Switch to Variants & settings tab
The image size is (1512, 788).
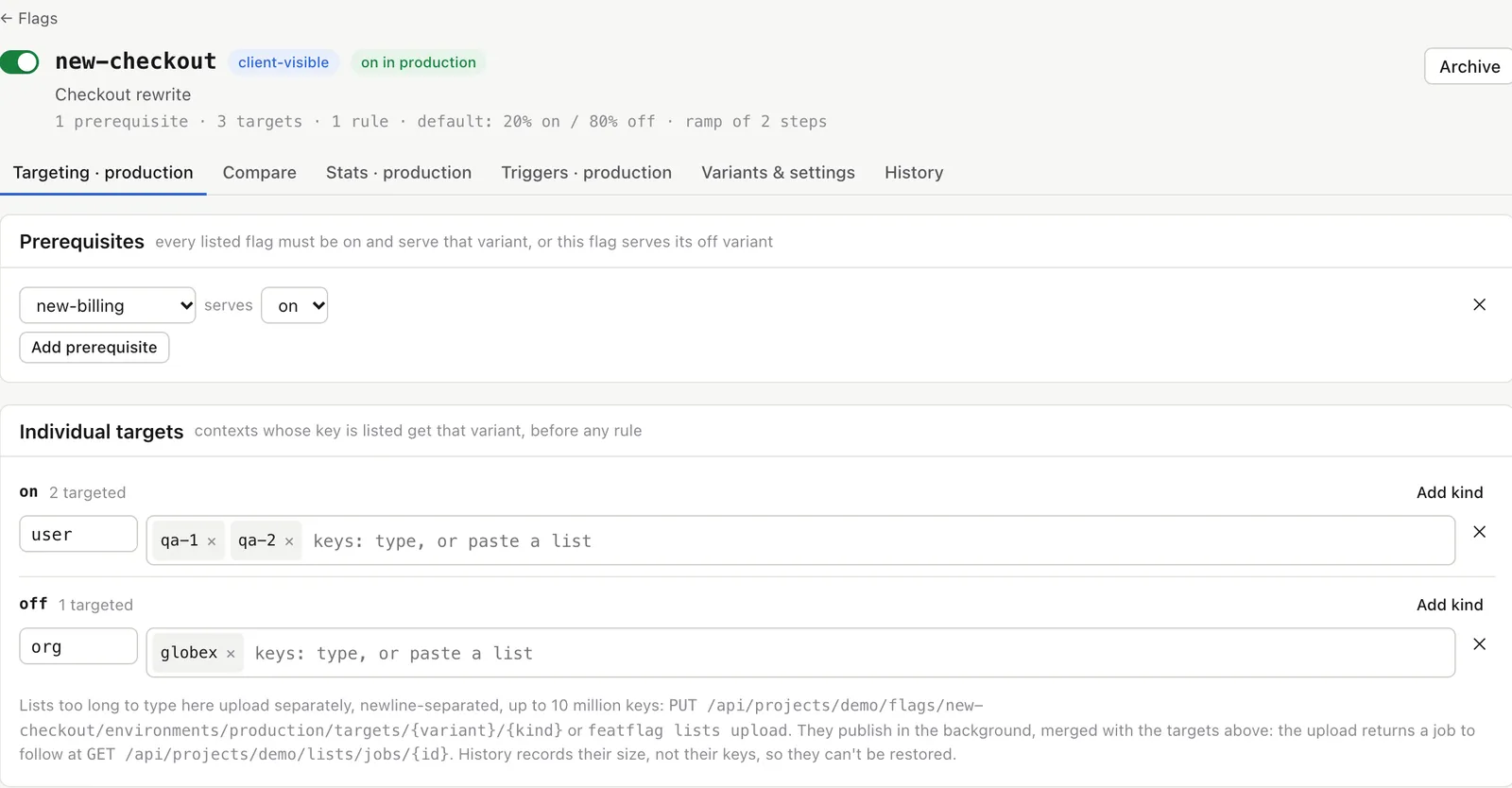(x=778, y=173)
